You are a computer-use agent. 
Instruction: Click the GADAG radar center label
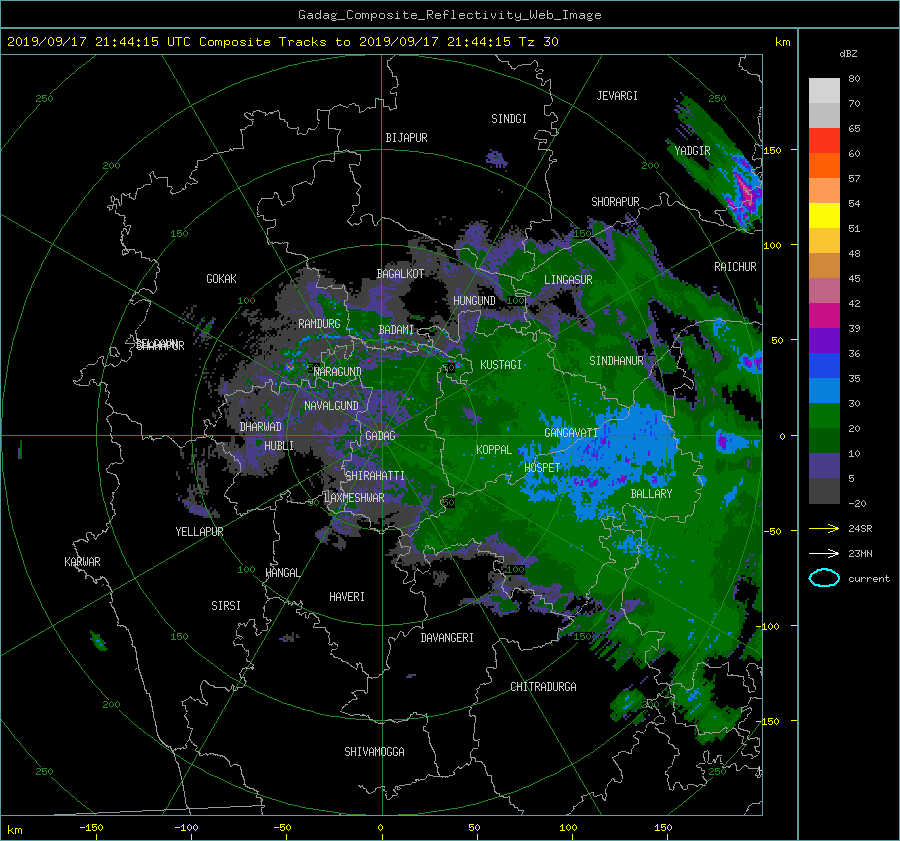(x=381, y=436)
